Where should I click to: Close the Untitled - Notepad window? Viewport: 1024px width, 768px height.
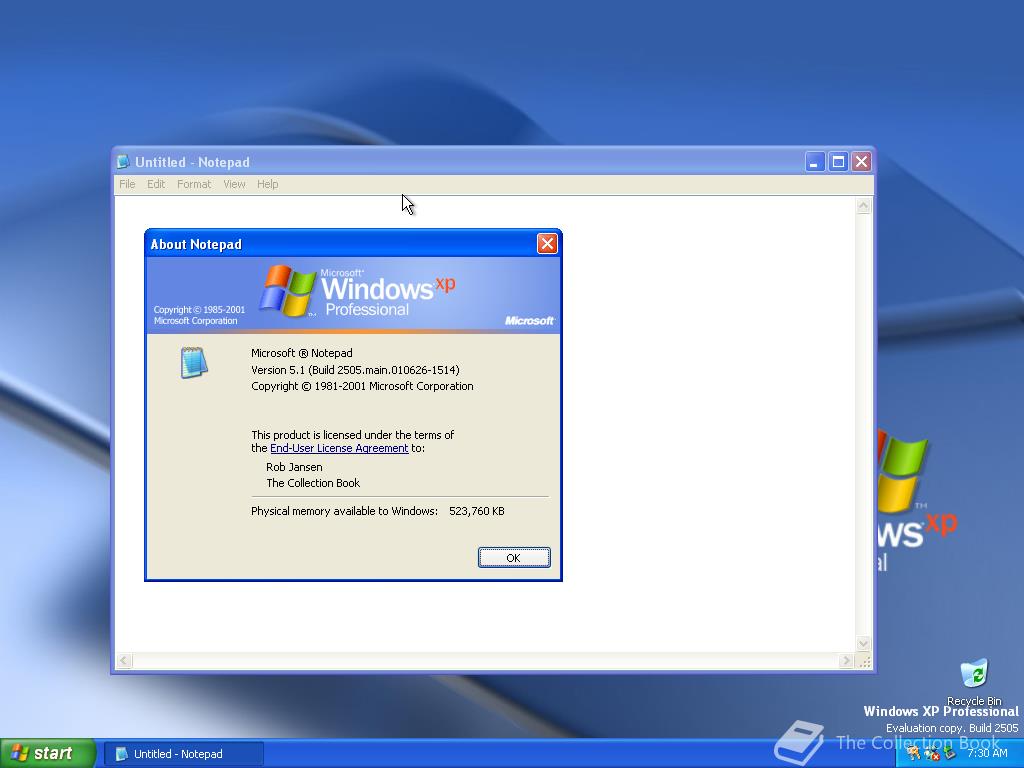tap(861, 161)
